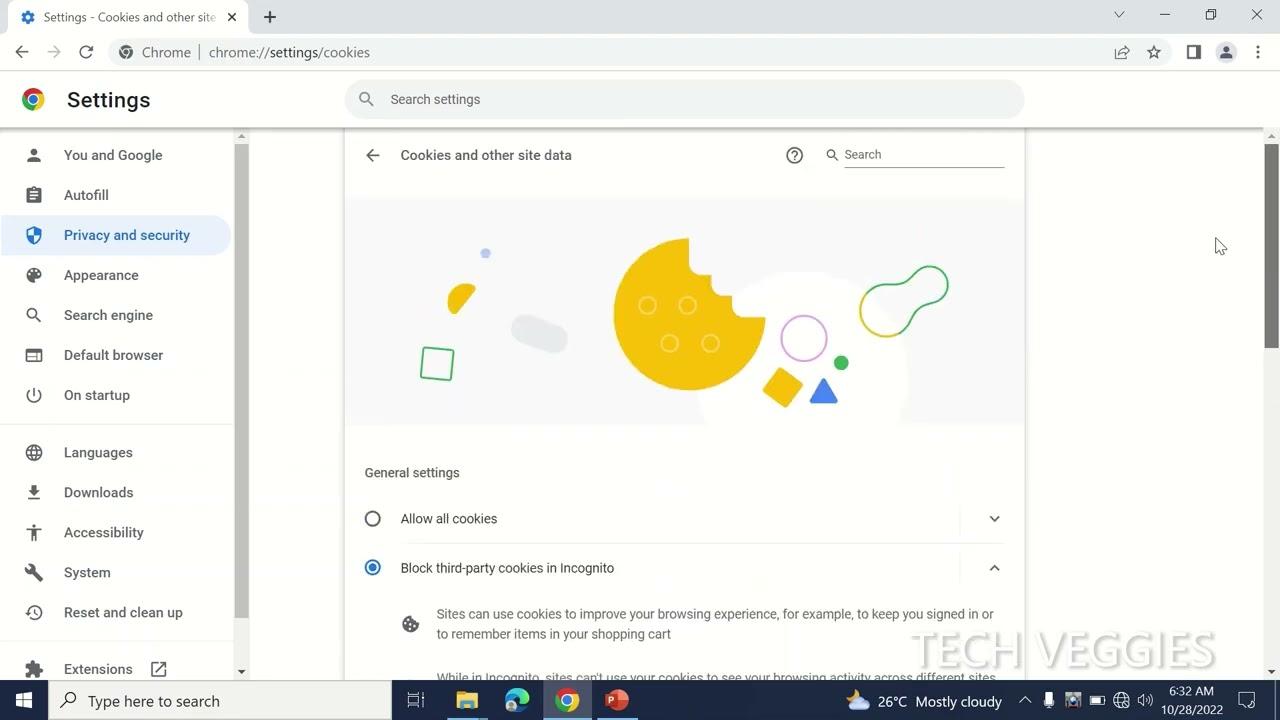Click the page vertical scrollbar thumb
Viewport: 1280px width, 720px height.
point(1272,246)
